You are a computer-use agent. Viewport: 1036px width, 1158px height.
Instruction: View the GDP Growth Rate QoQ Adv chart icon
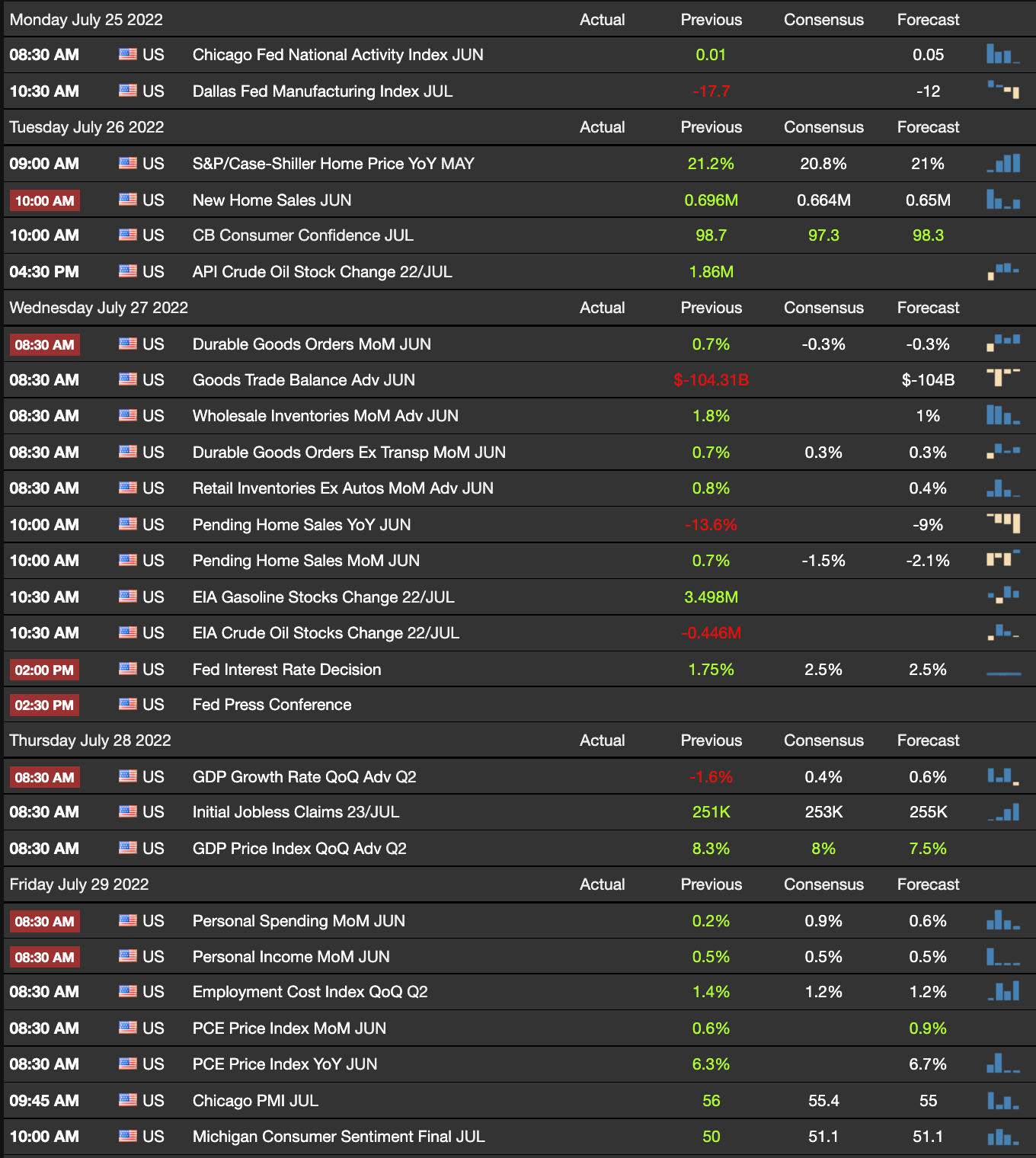point(1003,776)
